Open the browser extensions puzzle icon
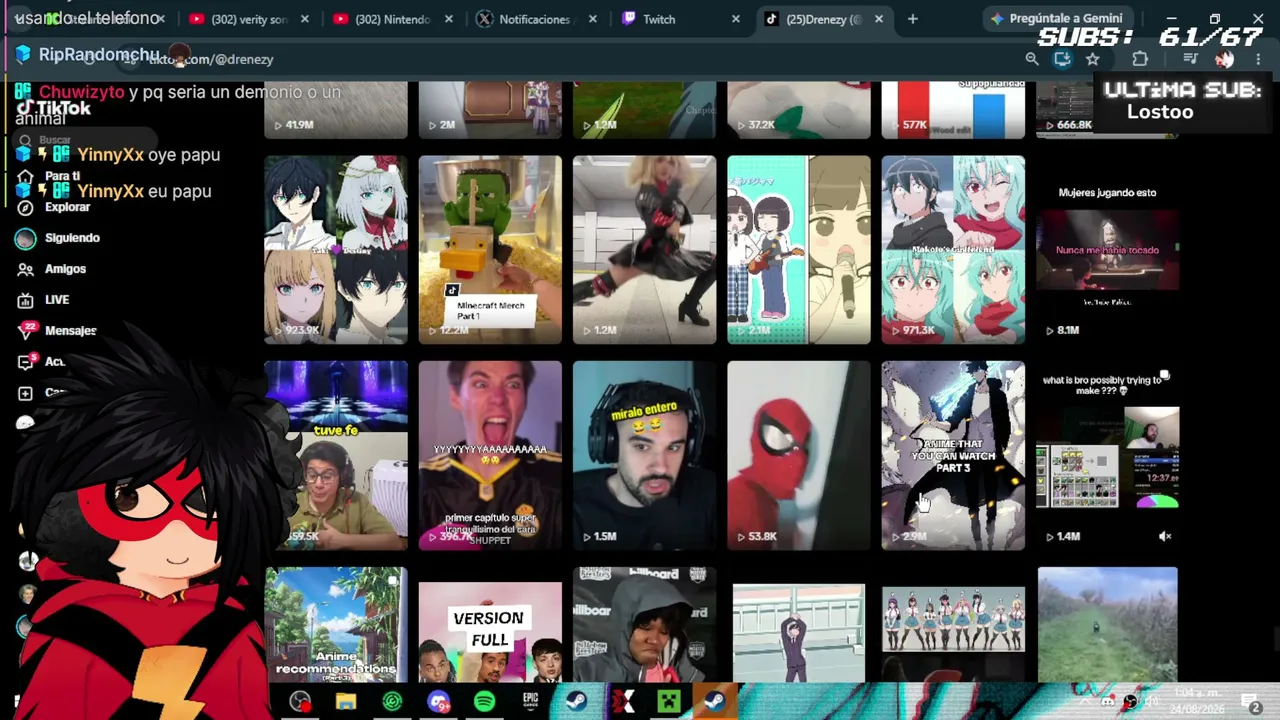Viewport: 1280px width, 720px height. pyautogui.click(x=1140, y=59)
